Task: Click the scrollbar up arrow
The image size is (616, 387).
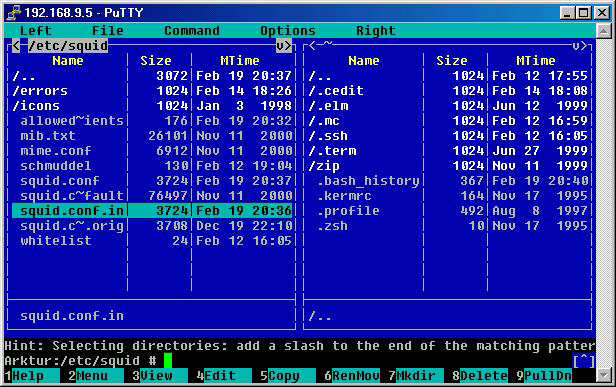Action: pyautogui.click(x=604, y=31)
